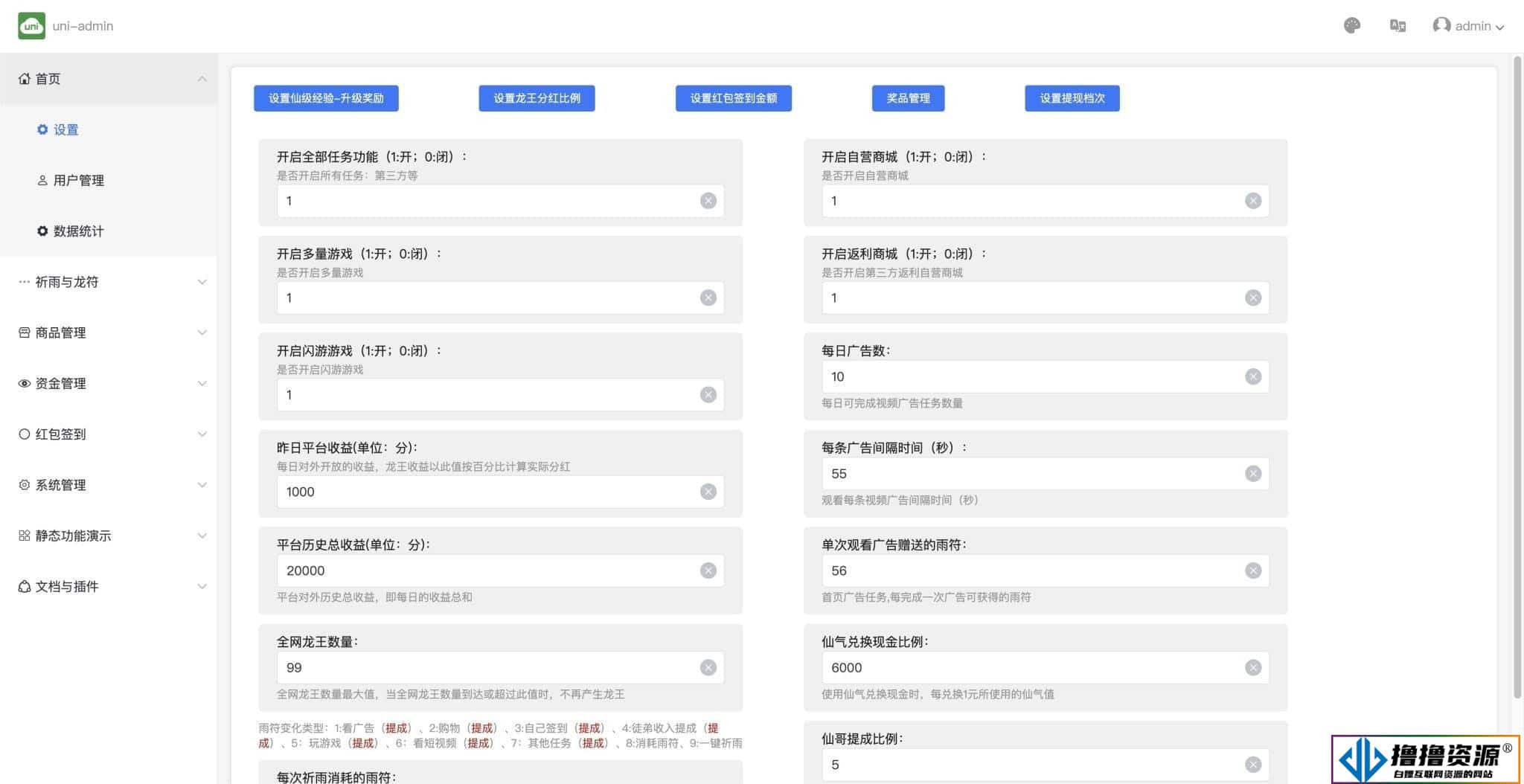Viewport: 1524px width, 784px height.
Task: Select the 首页 menu item
Action: [109, 79]
